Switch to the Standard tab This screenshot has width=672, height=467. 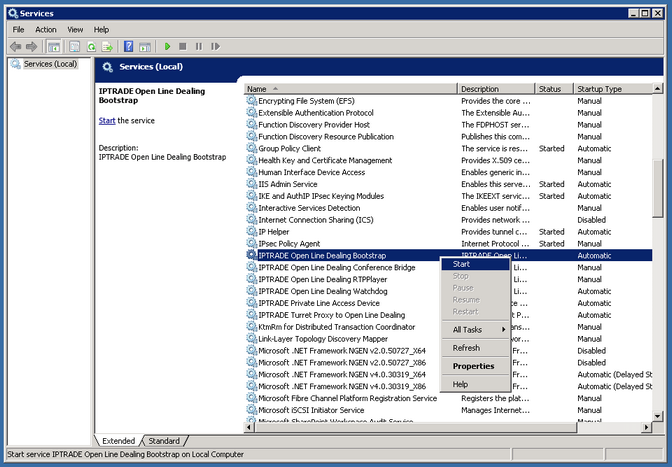pyautogui.click(x=164, y=441)
